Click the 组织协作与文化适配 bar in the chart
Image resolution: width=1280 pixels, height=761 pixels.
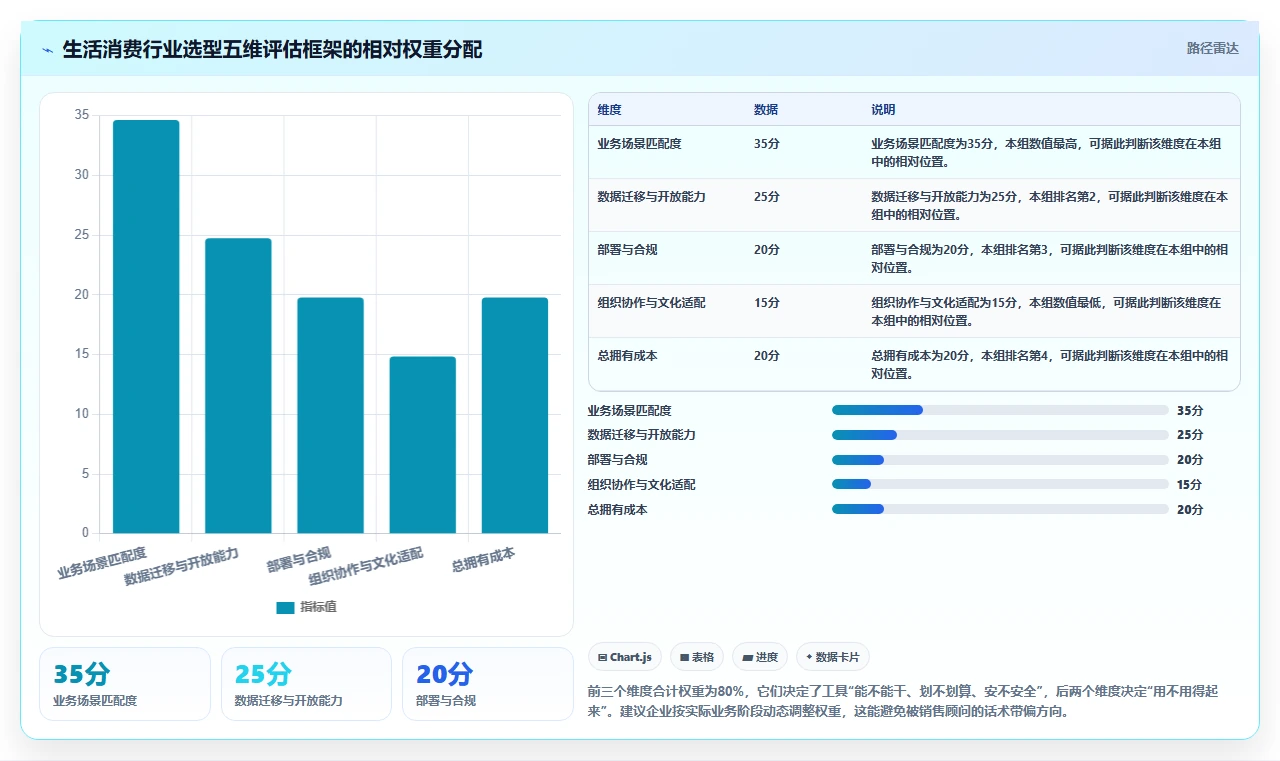[x=422, y=445]
